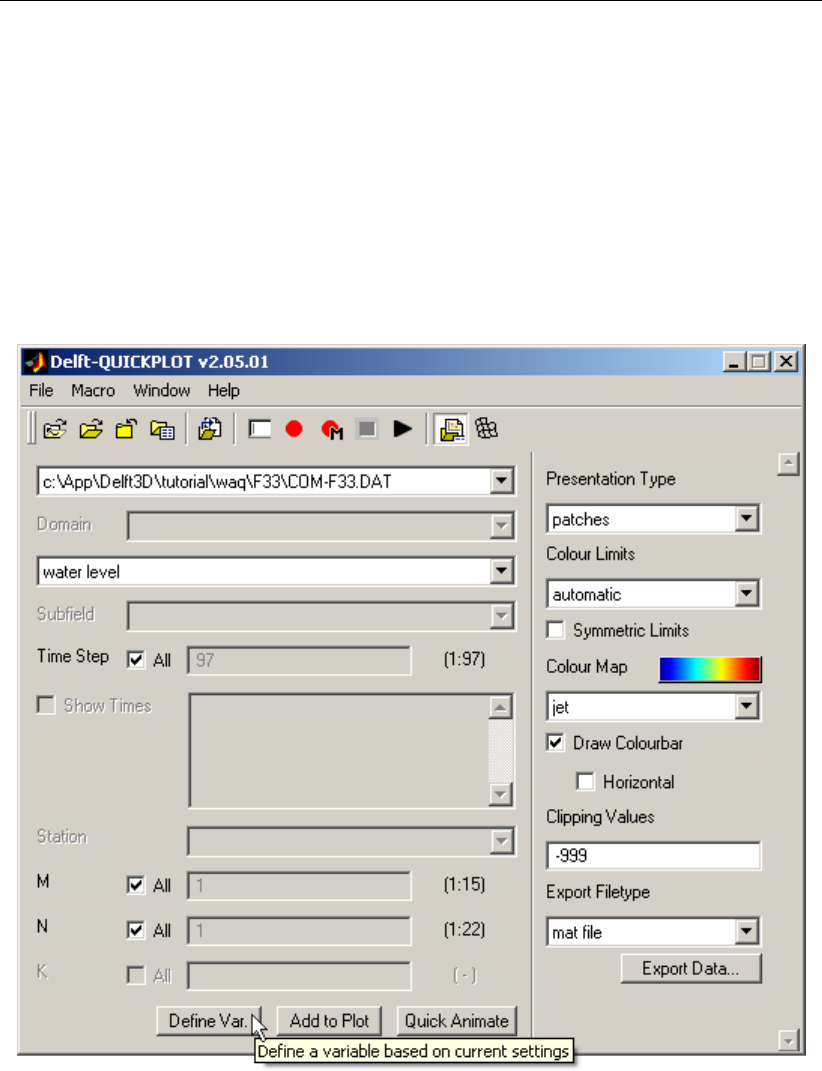Click the (1:22) N range text

464,930
